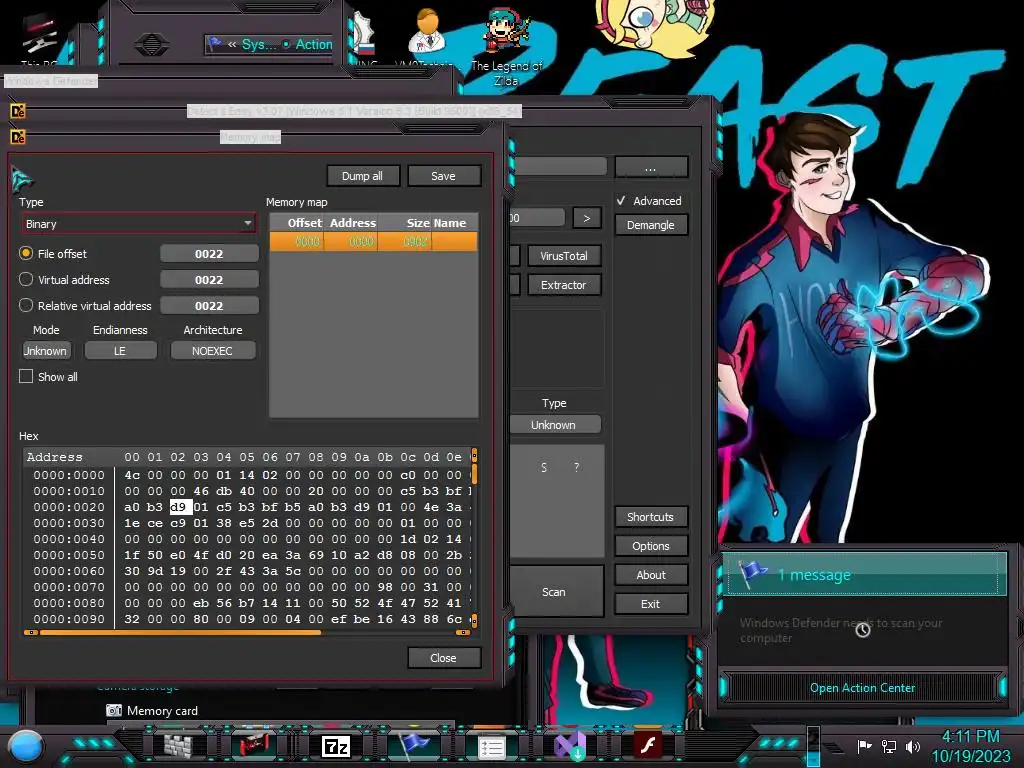Click the VirusTotal button

point(564,256)
